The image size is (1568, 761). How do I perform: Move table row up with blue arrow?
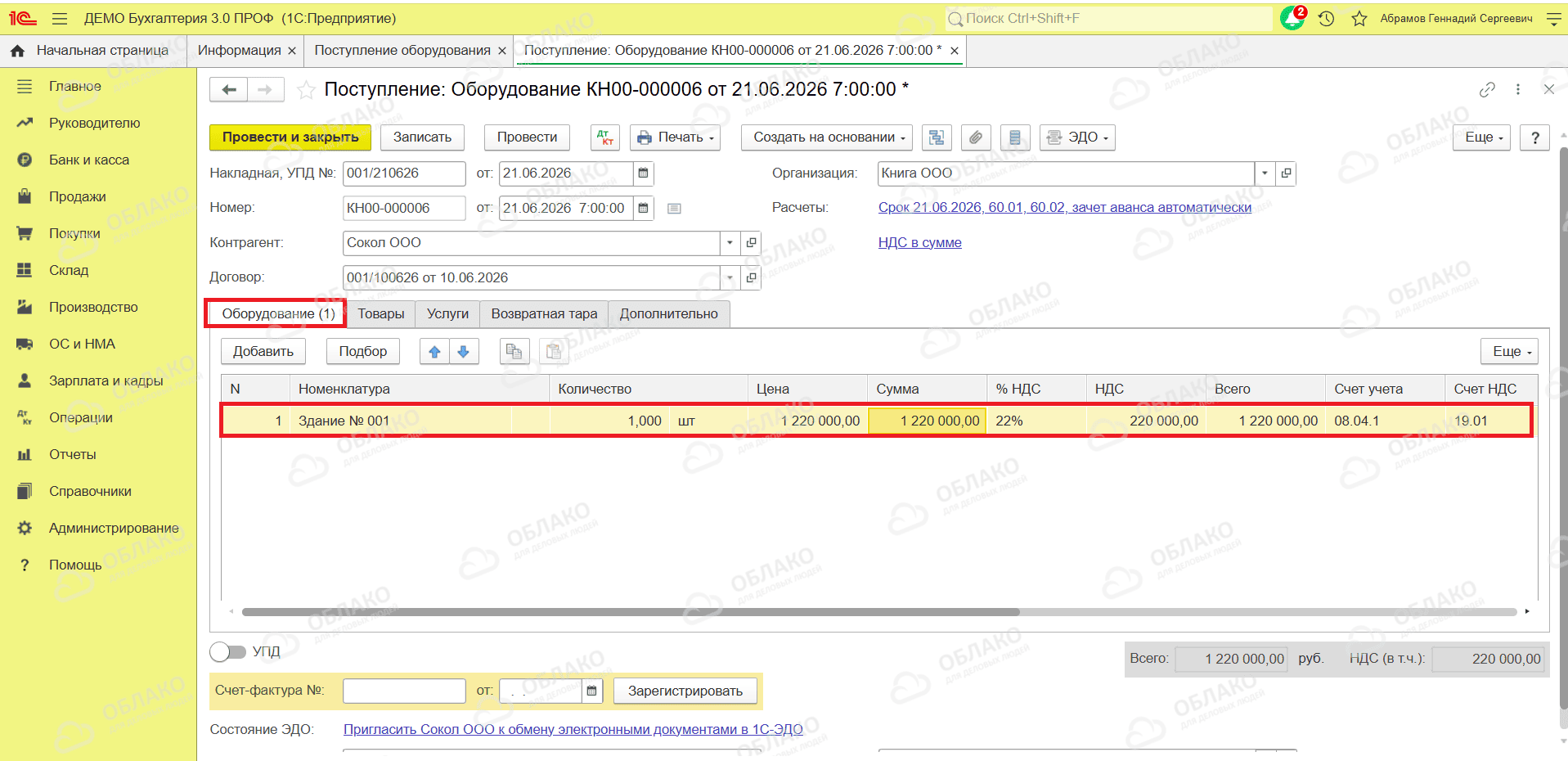tap(434, 352)
